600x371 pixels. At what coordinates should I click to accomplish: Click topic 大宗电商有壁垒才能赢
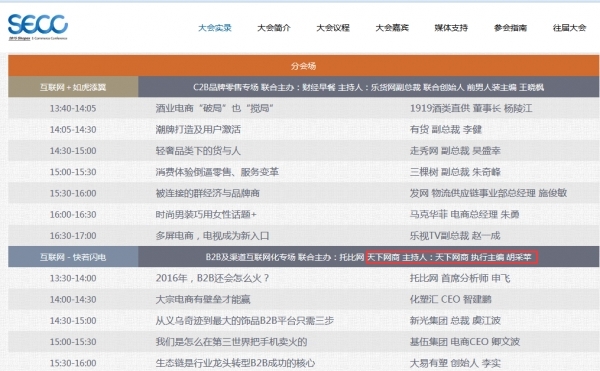tap(203, 299)
